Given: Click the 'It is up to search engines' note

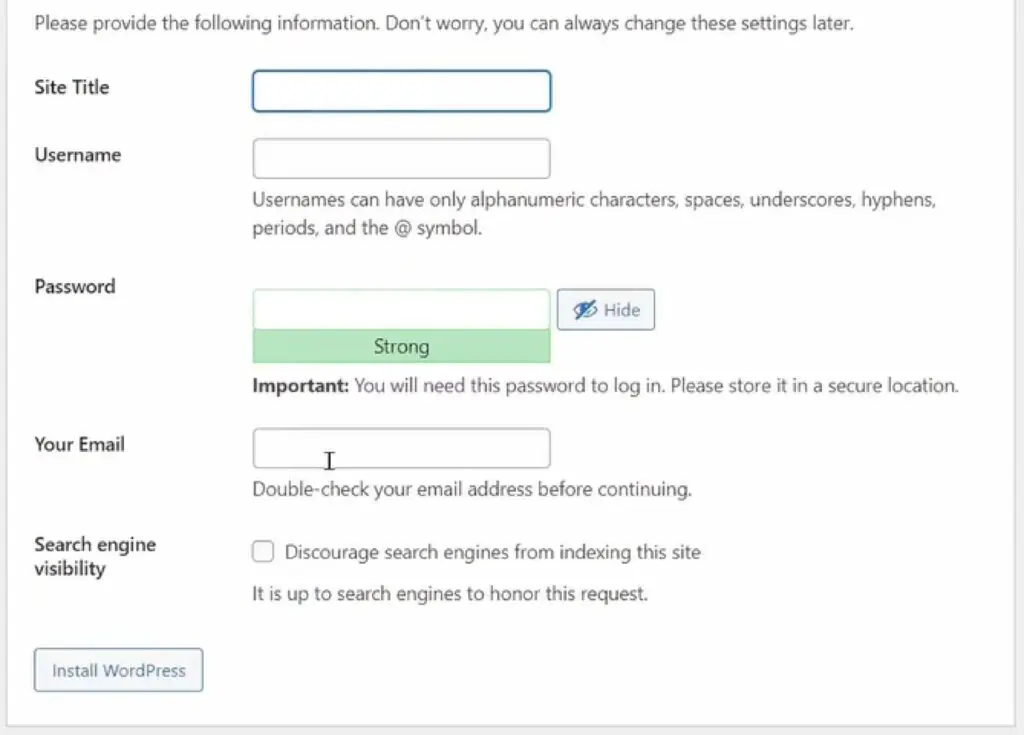Looking at the screenshot, I should tap(449, 594).
